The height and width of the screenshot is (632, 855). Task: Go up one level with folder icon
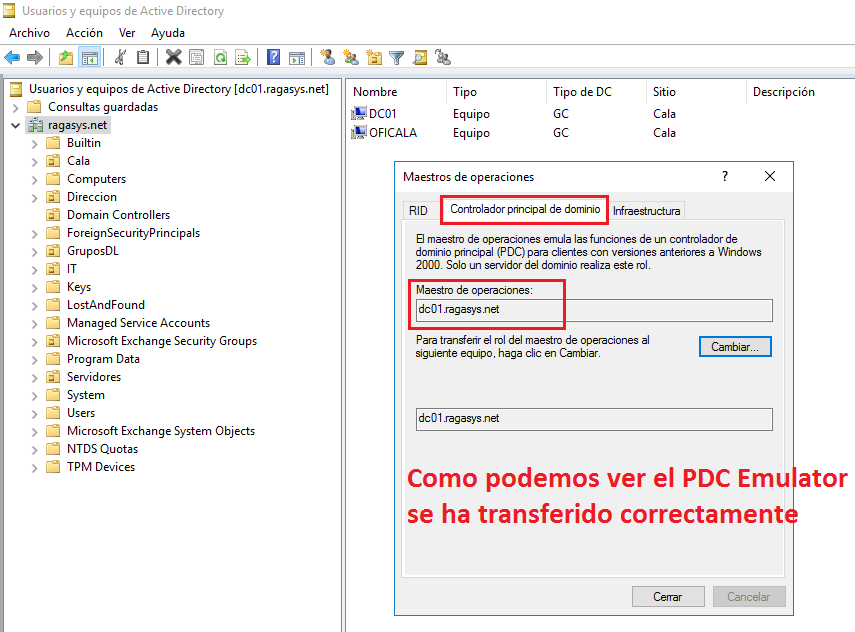(66, 57)
